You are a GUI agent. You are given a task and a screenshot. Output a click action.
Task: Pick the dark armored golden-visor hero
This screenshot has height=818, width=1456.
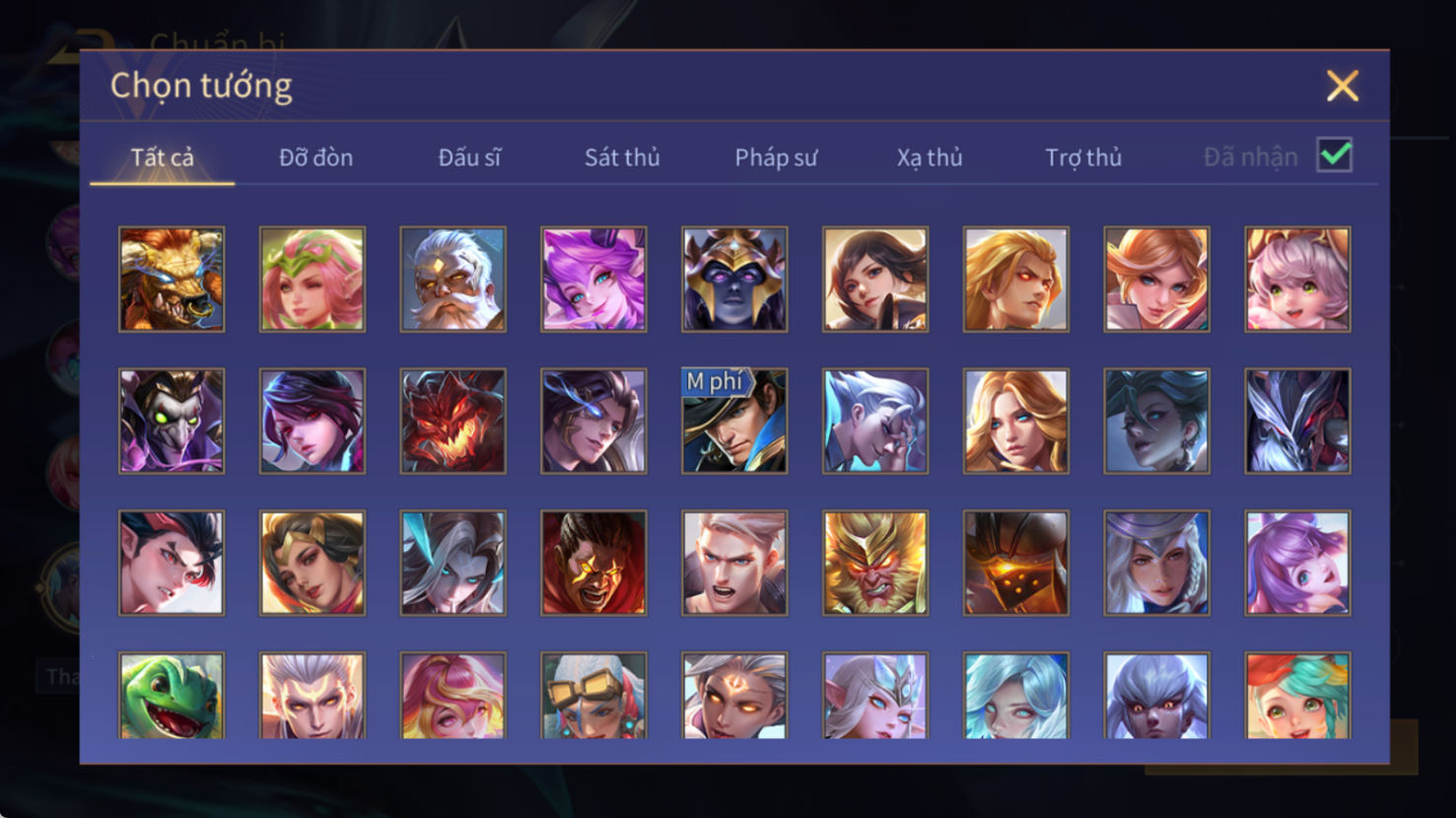1016,563
